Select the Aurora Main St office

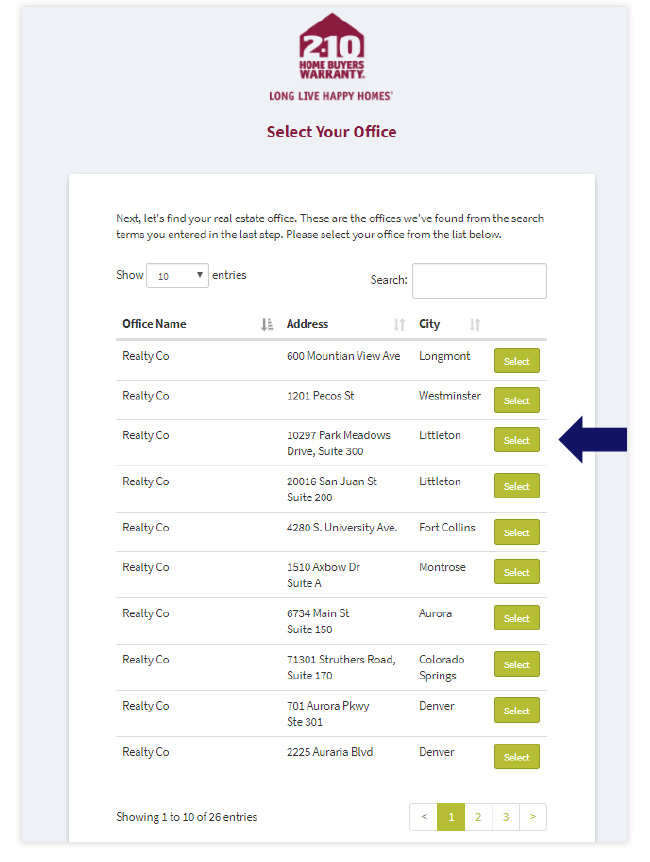[516, 618]
